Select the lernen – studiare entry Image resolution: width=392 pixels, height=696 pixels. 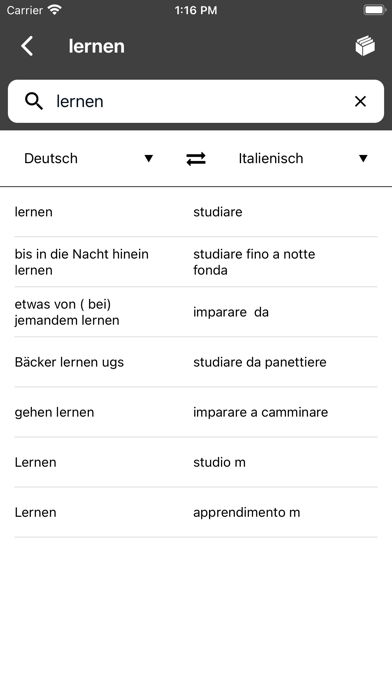click(196, 212)
